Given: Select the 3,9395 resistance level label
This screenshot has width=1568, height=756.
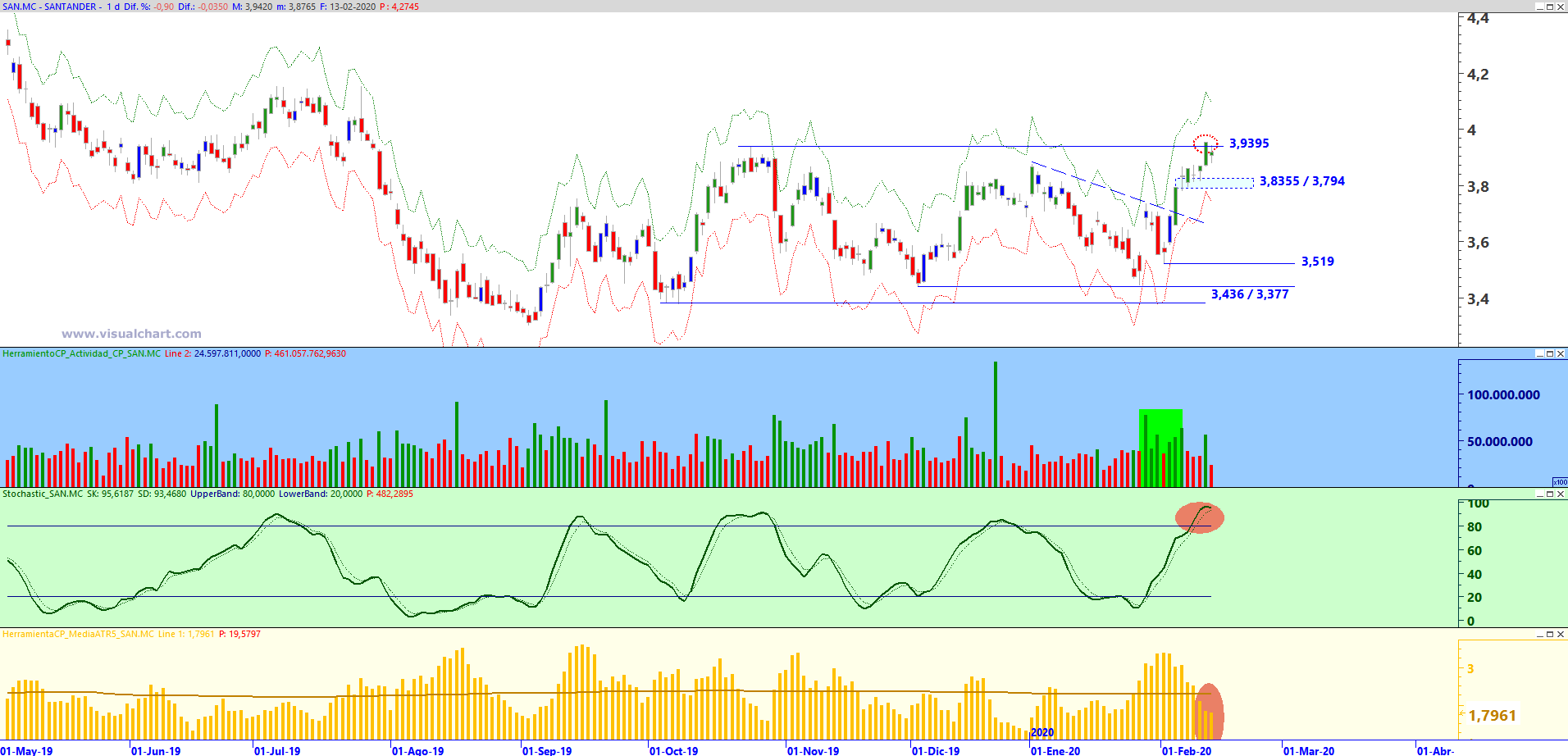Looking at the screenshot, I should click(1249, 143).
